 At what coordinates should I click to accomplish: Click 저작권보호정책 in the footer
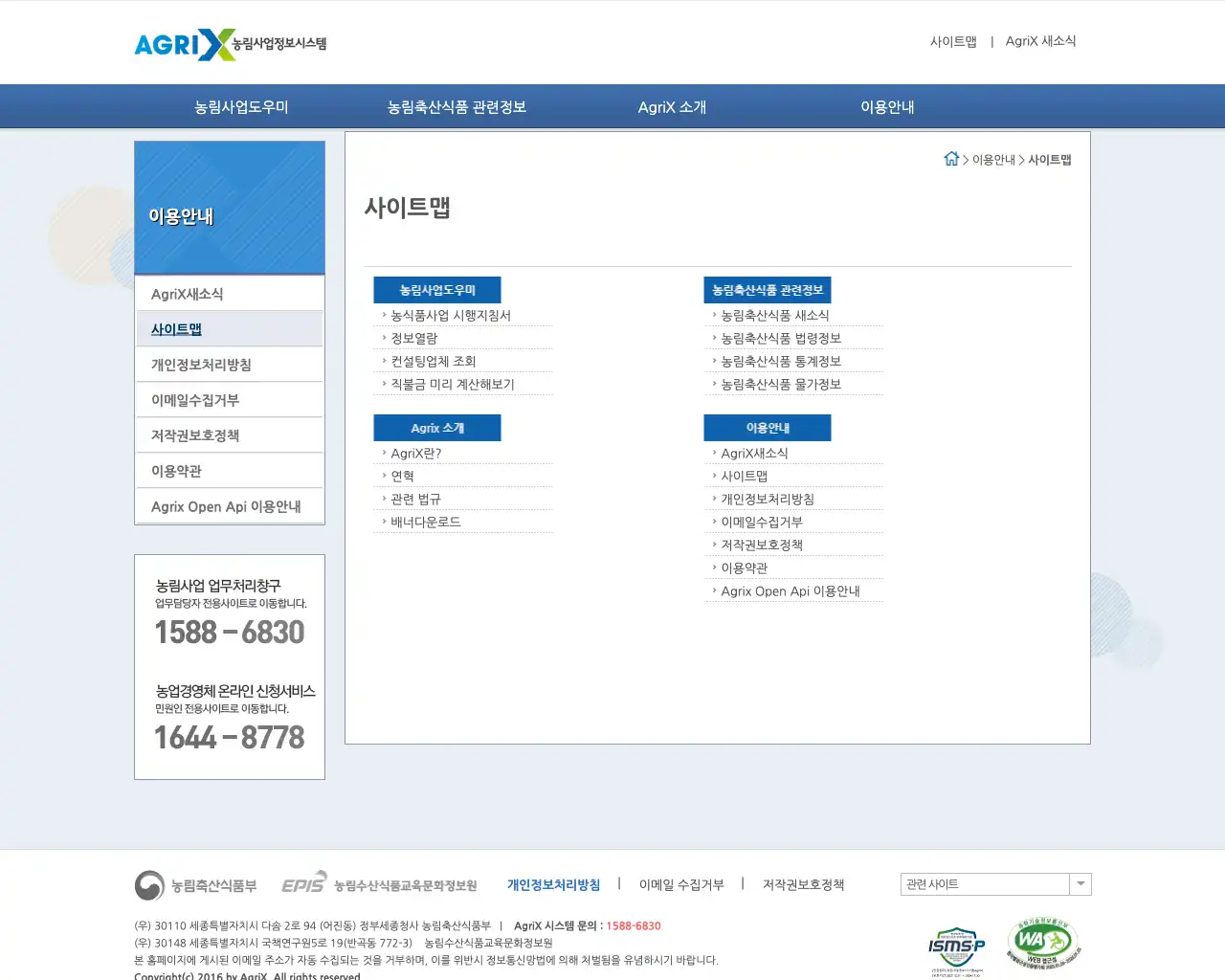click(802, 884)
